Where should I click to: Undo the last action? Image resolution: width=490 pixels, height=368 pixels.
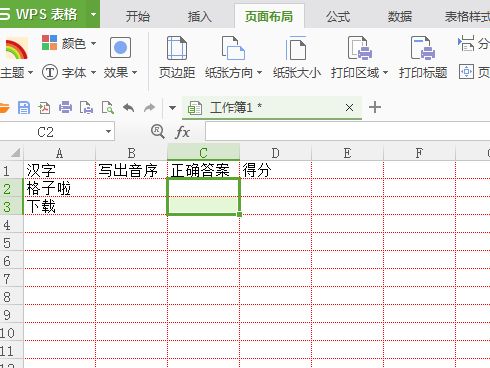coord(129,107)
